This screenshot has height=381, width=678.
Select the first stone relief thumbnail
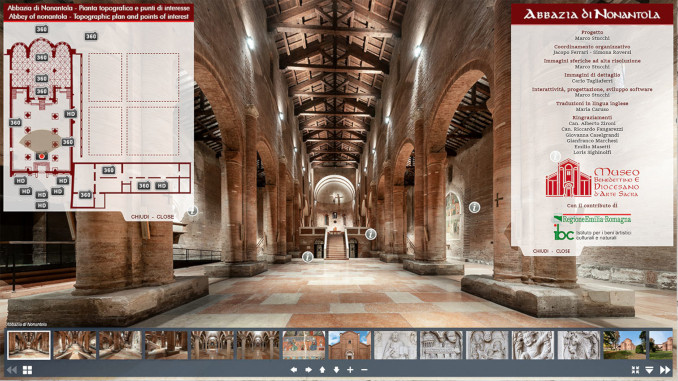[396, 345]
